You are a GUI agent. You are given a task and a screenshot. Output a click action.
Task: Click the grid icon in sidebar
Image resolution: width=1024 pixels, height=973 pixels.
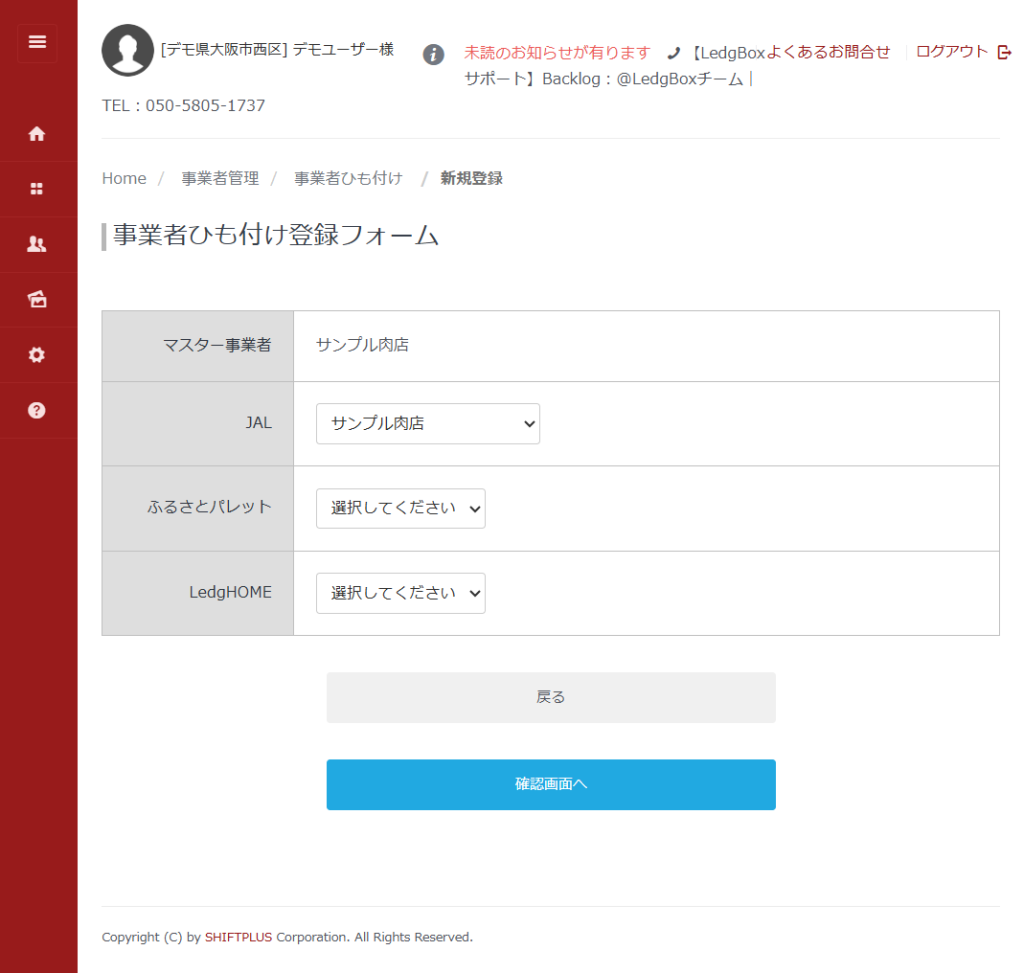coord(37,189)
